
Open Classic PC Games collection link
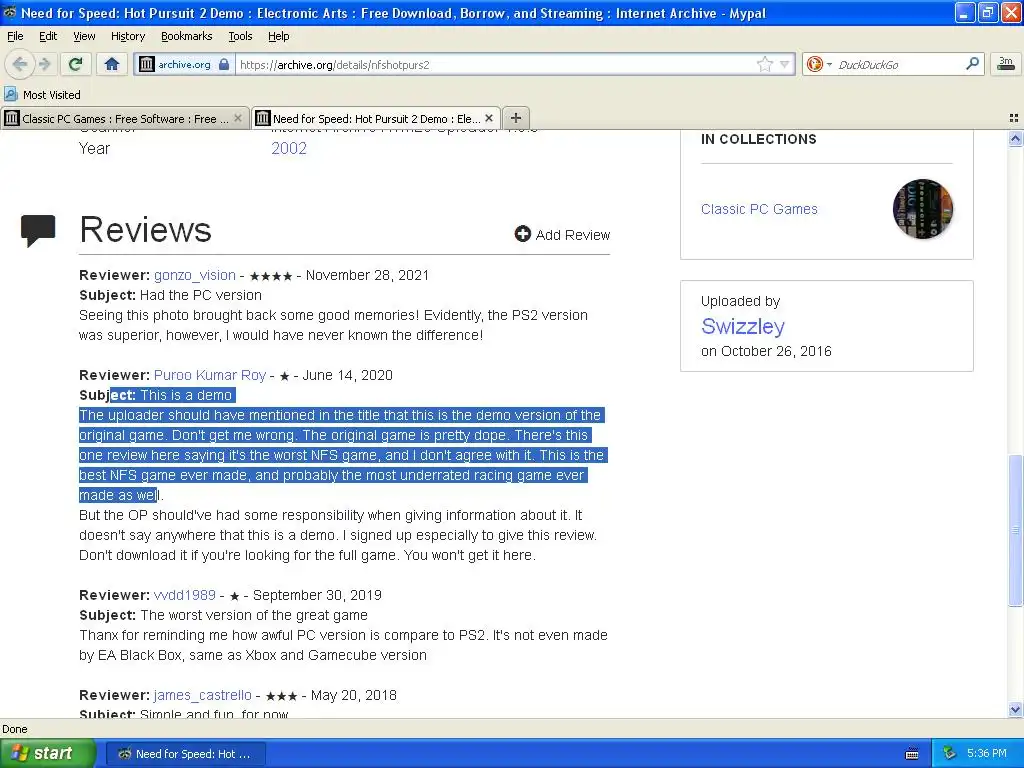coord(759,209)
